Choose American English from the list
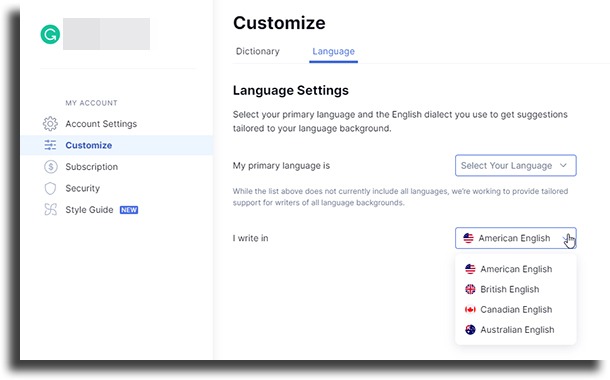The image size is (610, 380). pyautogui.click(x=515, y=269)
